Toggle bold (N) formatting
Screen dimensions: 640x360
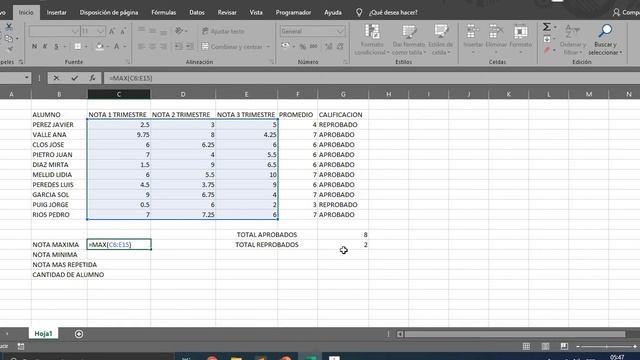coord(34,47)
